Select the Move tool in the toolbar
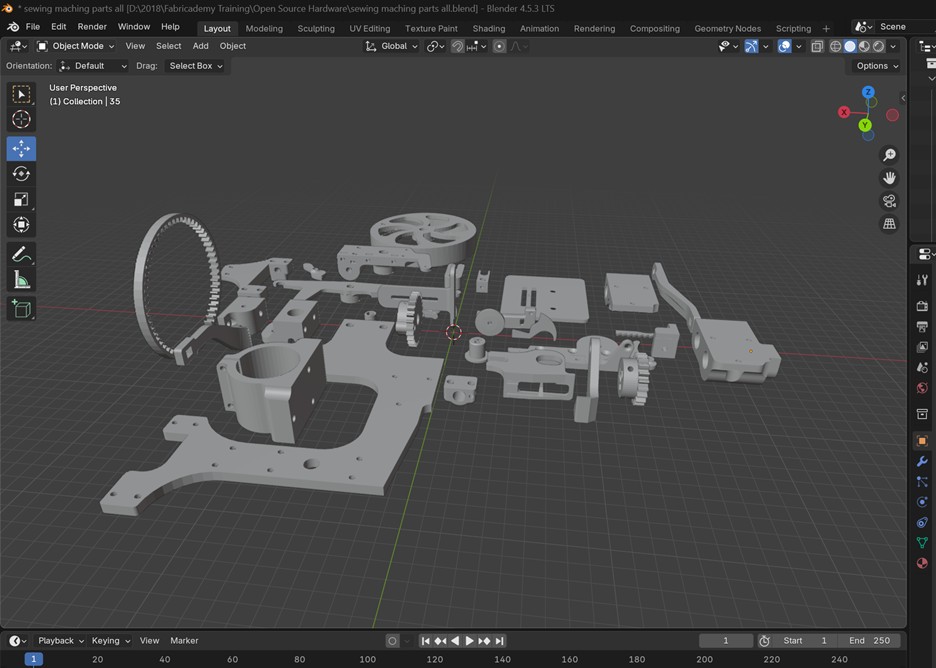Screen dimensions: 936x668 [21, 148]
